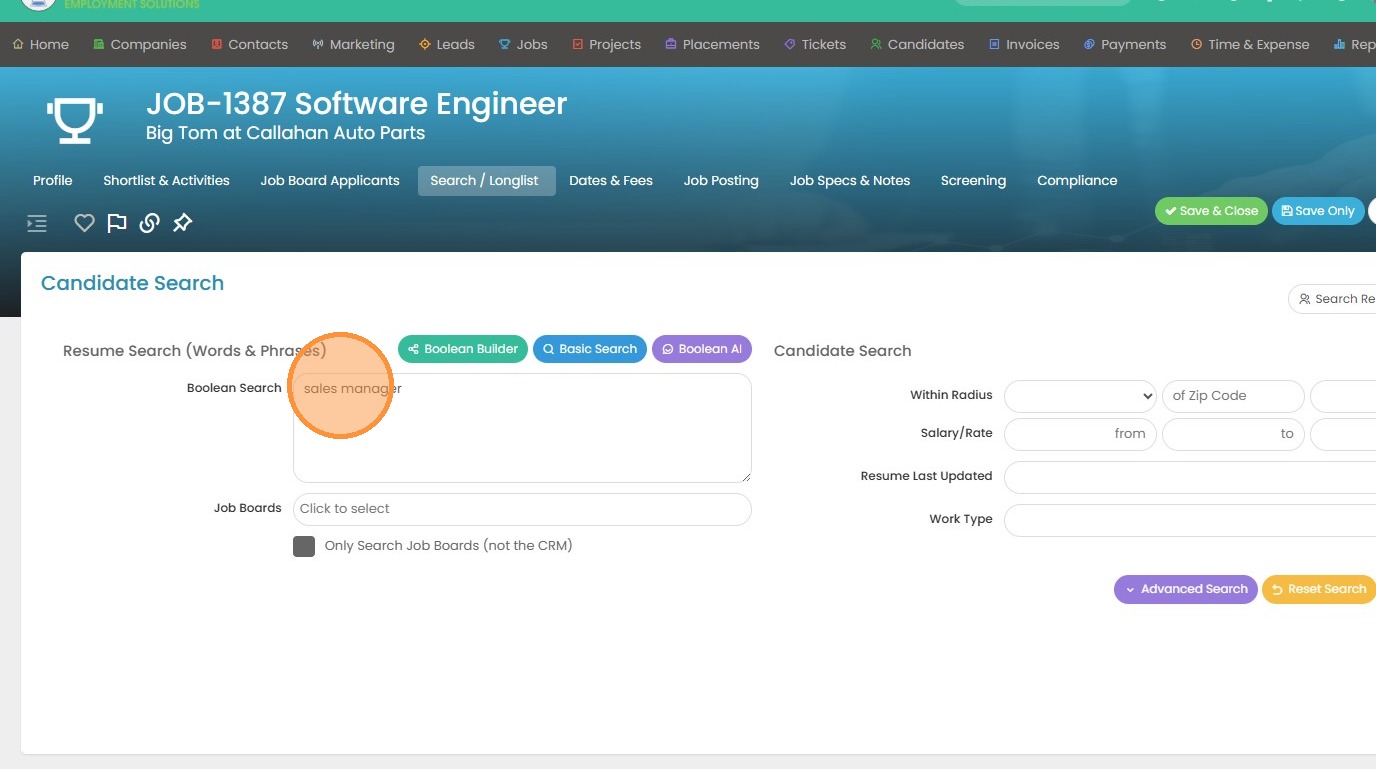Viewport: 1376px width, 769px height.
Task: Click Save & Close button
Action: click(1211, 211)
